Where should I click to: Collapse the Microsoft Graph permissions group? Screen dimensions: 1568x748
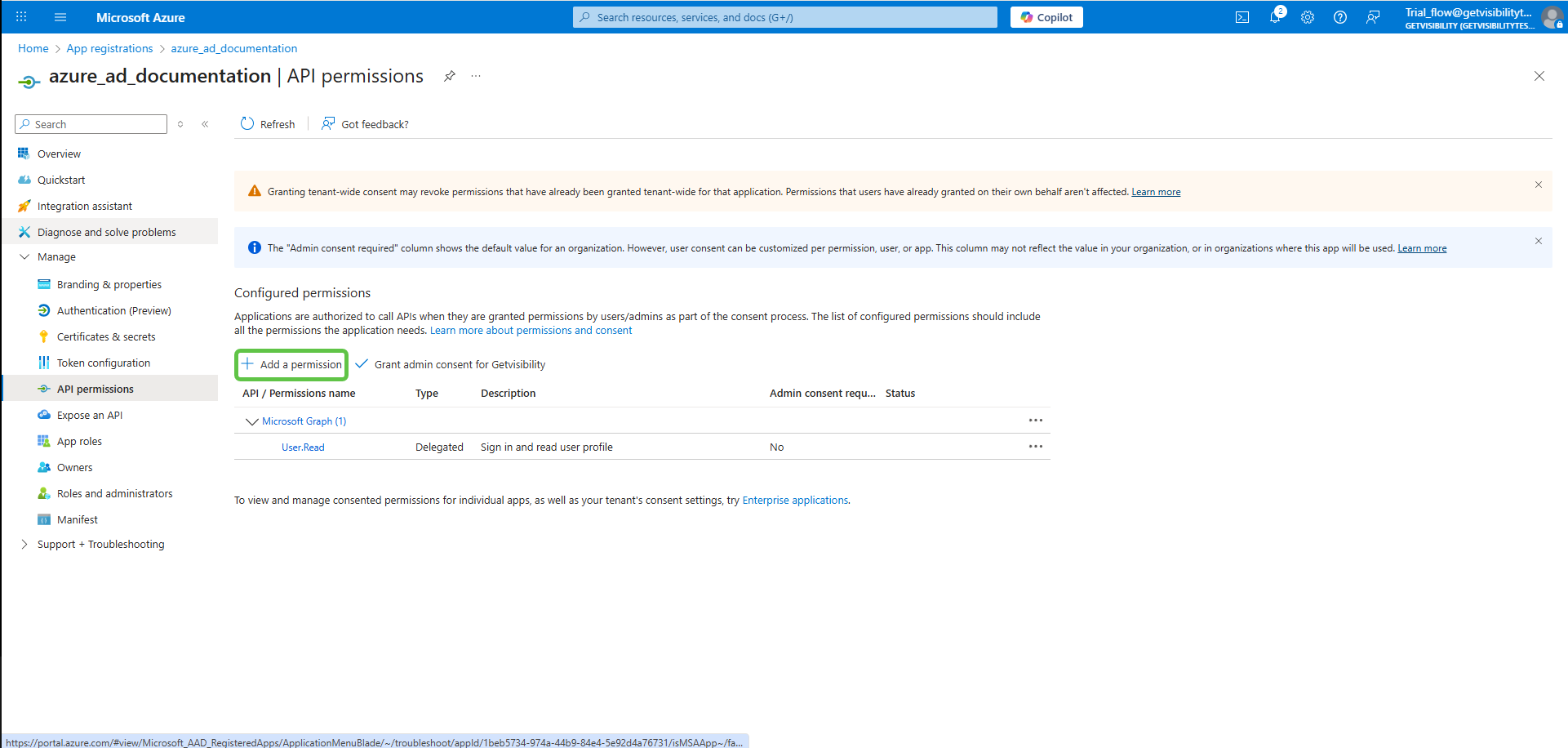coord(251,421)
